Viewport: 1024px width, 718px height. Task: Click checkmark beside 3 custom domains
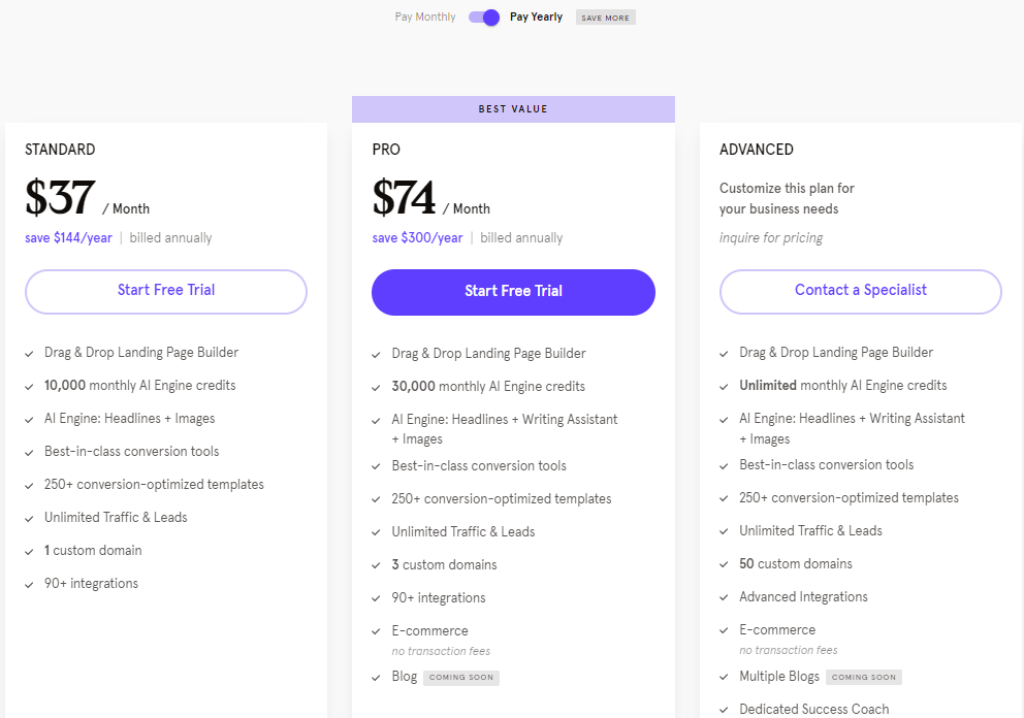tap(376, 564)
